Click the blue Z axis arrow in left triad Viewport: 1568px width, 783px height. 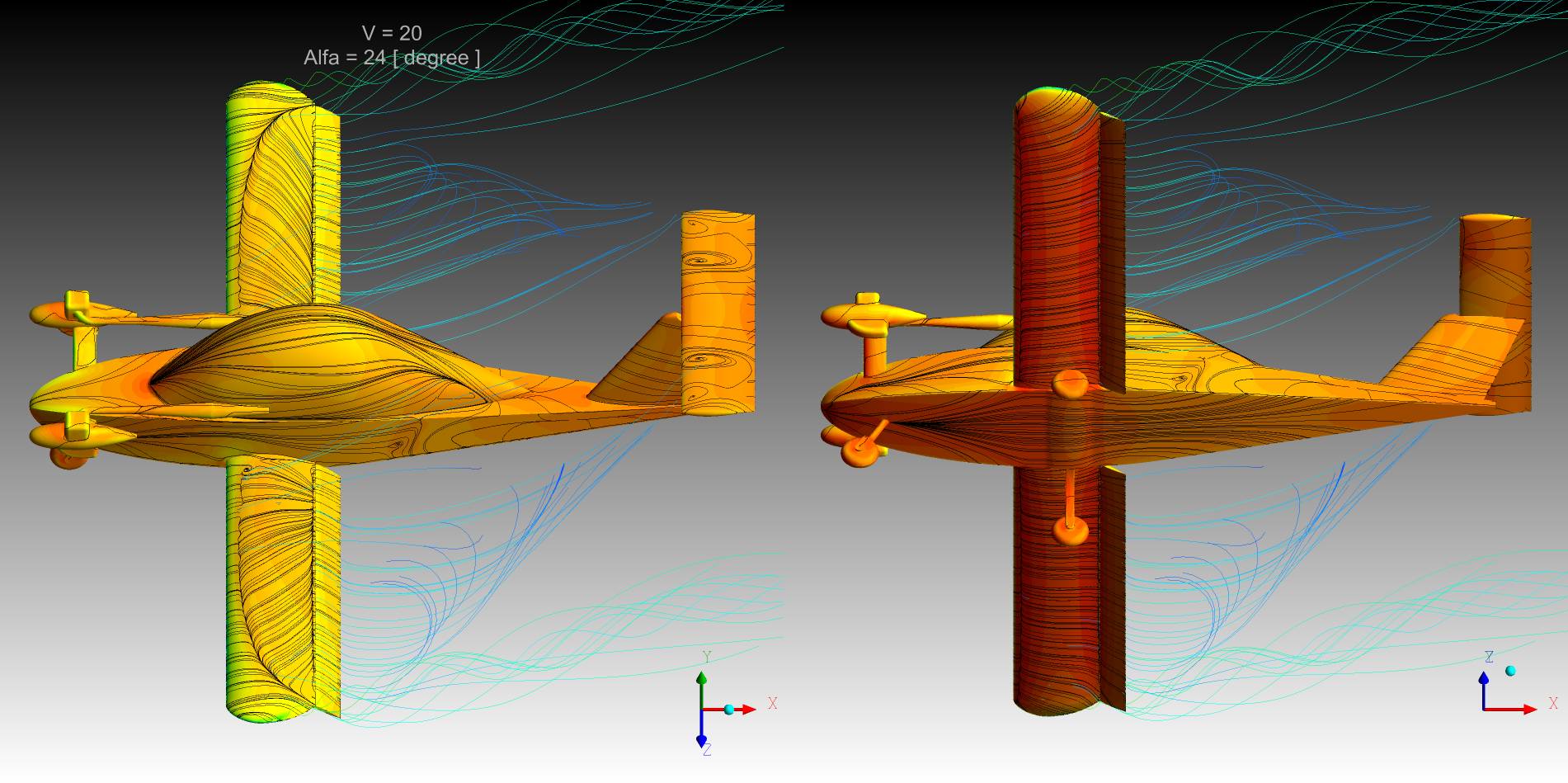pos(701,737)
